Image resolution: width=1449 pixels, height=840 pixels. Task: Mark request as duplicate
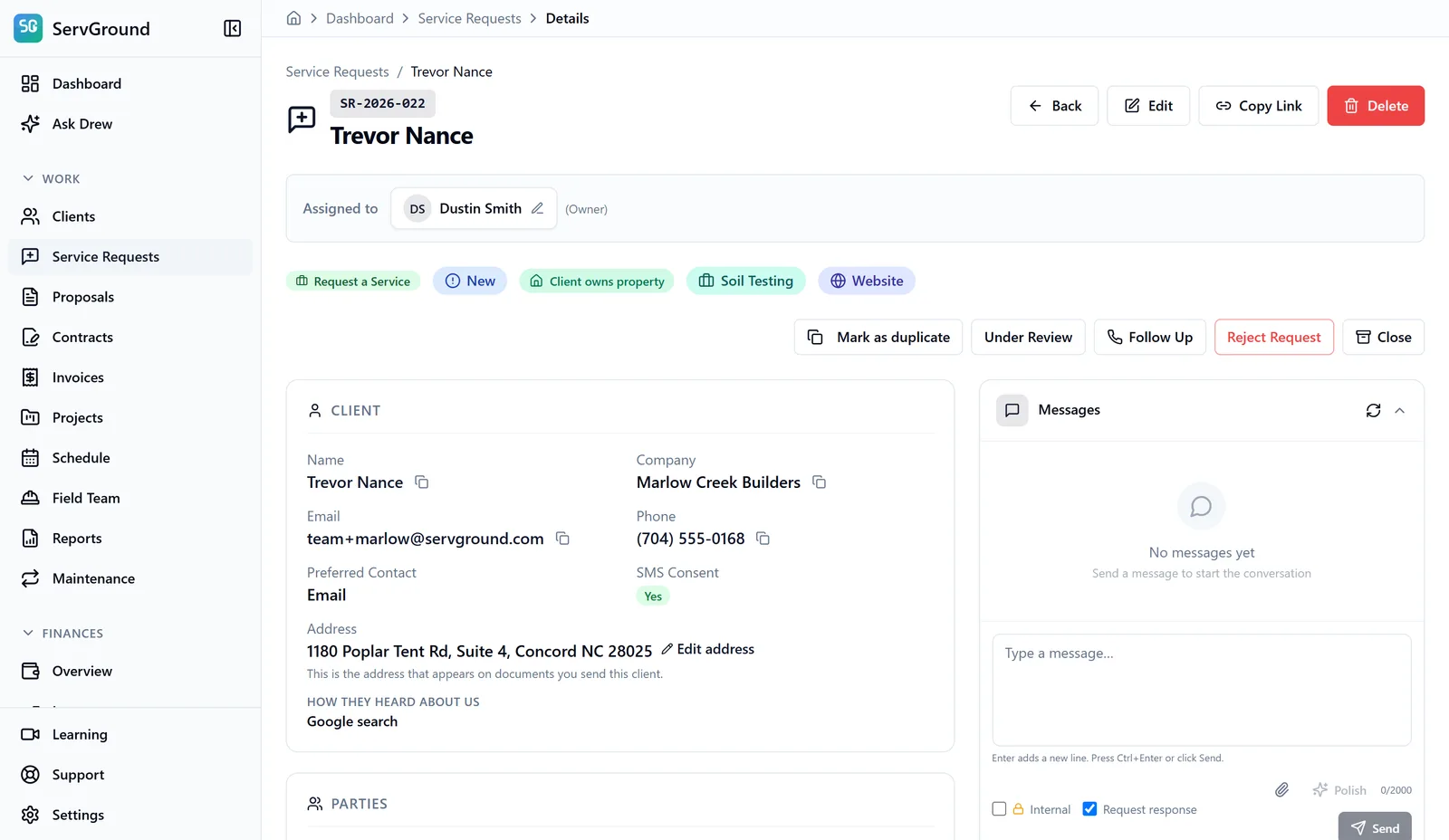click(879, 338)
